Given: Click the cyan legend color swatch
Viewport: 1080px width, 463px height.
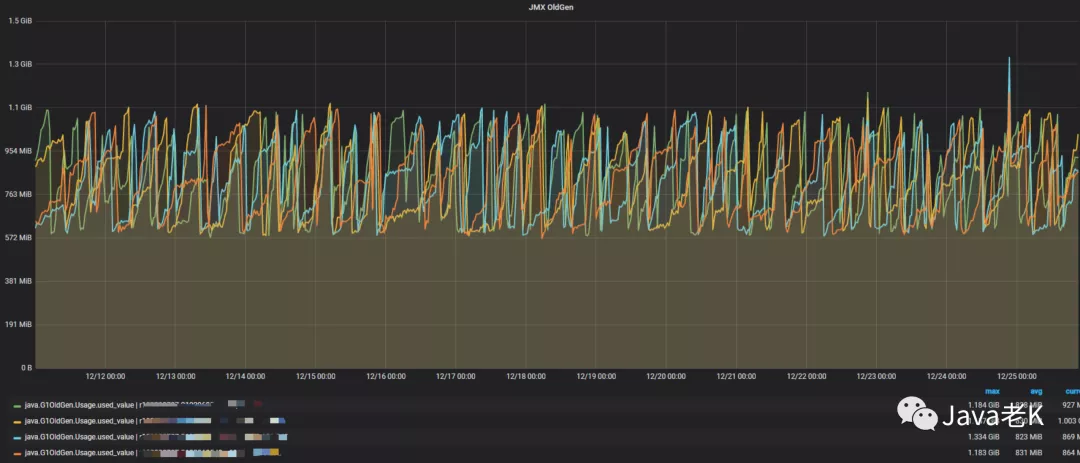Looking at the screenshot, I should 17,438.
